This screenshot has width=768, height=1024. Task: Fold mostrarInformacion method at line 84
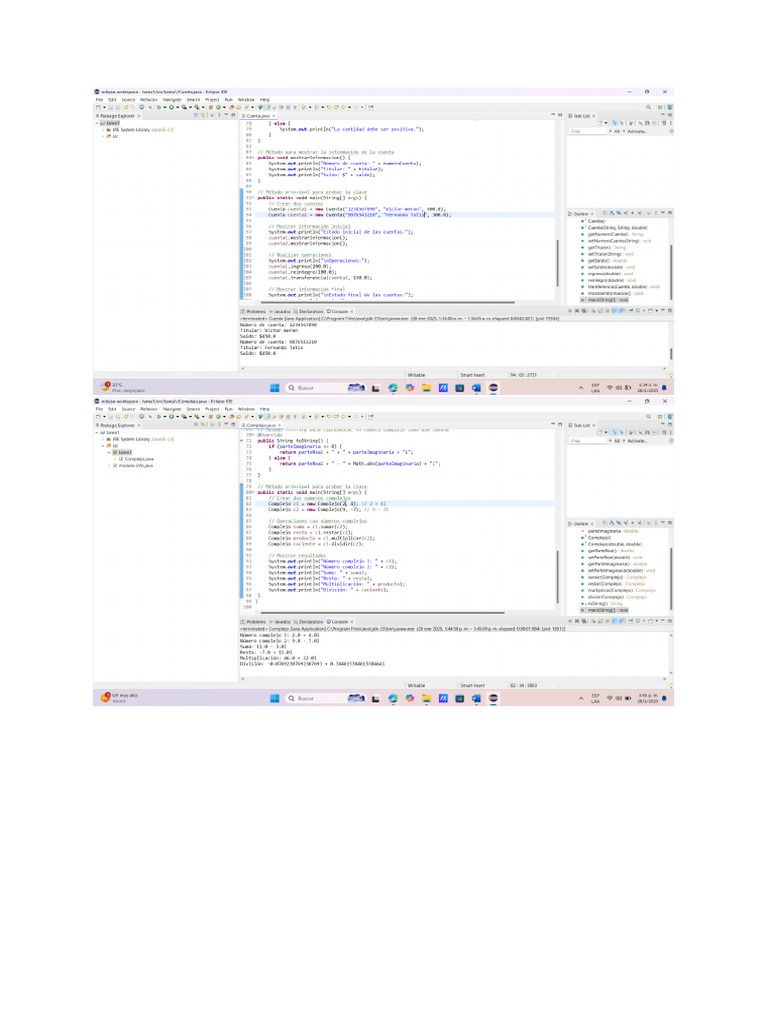click(253, 157)
